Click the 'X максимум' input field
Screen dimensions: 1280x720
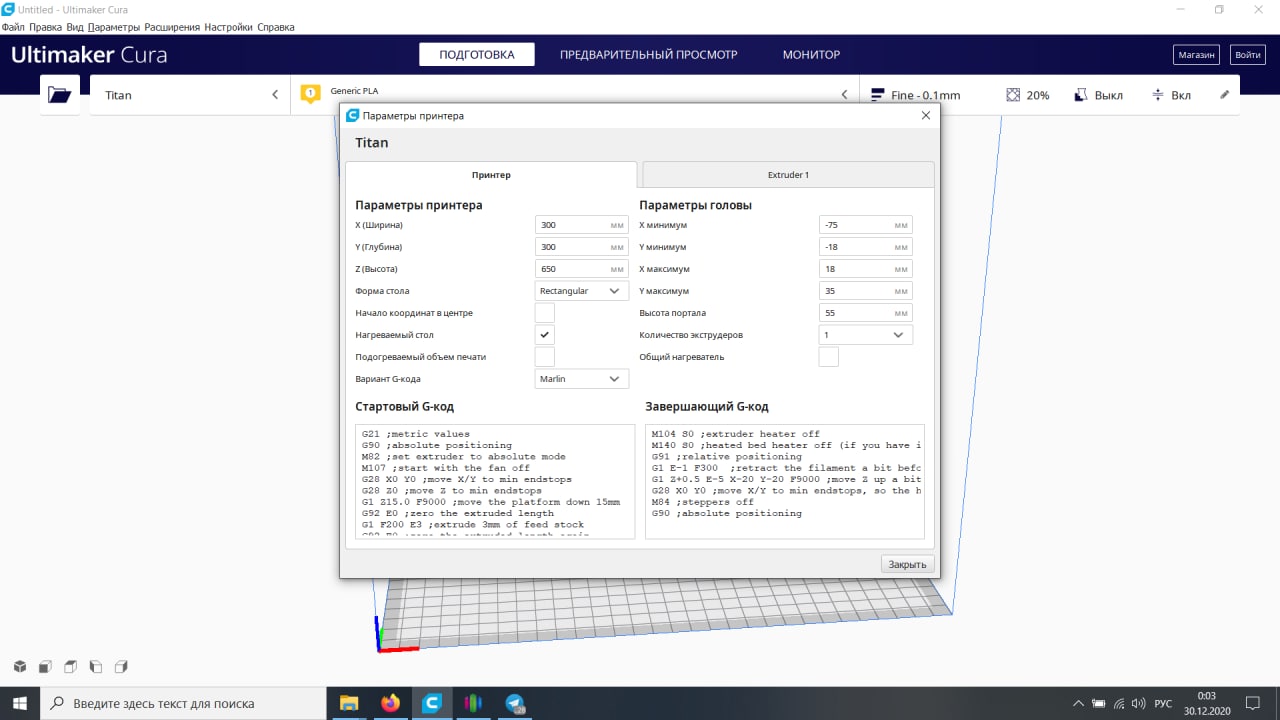point(866,269)
